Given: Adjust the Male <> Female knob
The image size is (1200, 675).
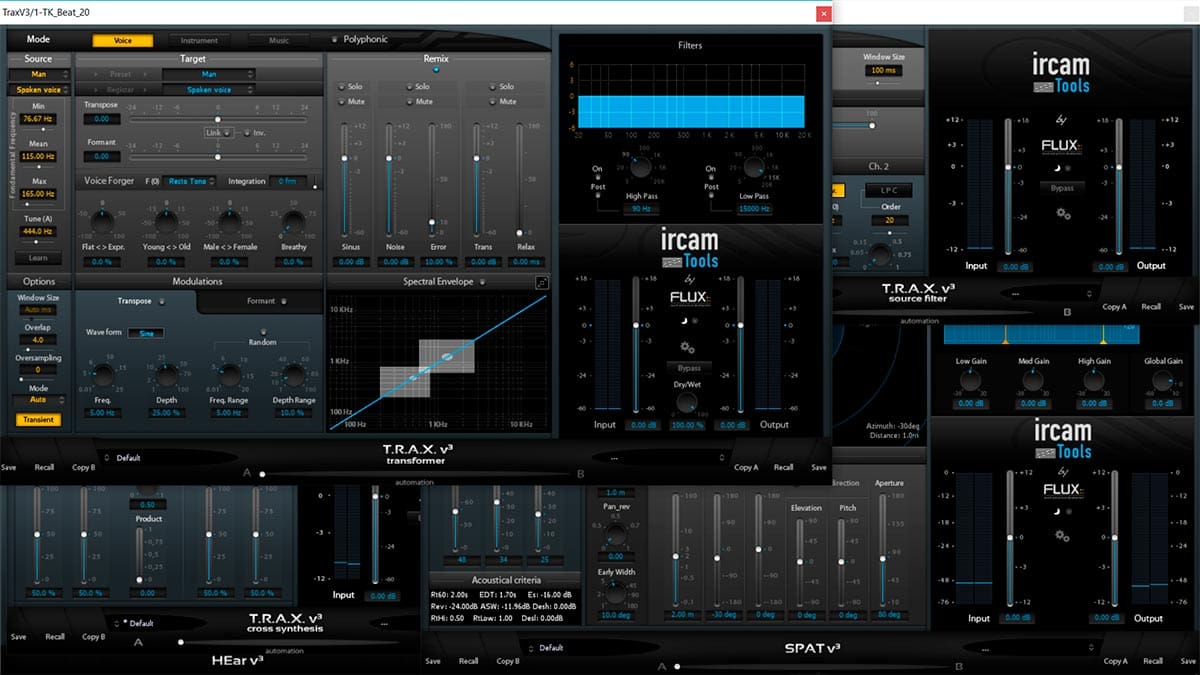Looking at the screenshot, I should (x=229, y=222).
